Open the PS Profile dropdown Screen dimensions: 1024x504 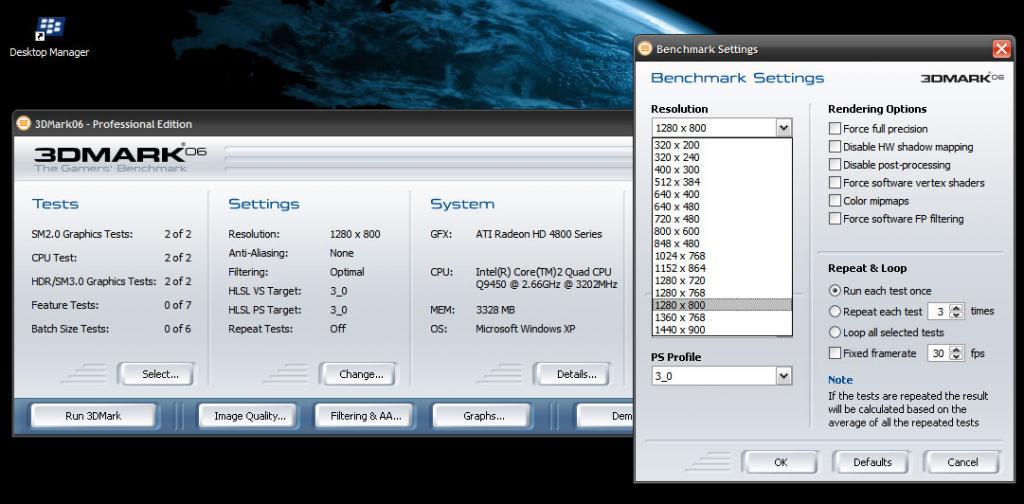pos(784,376)
